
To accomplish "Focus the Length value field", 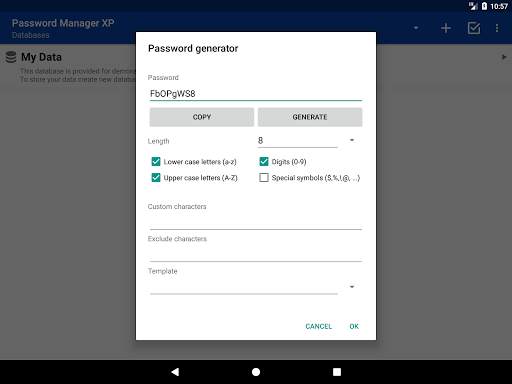I will (298, 141).
